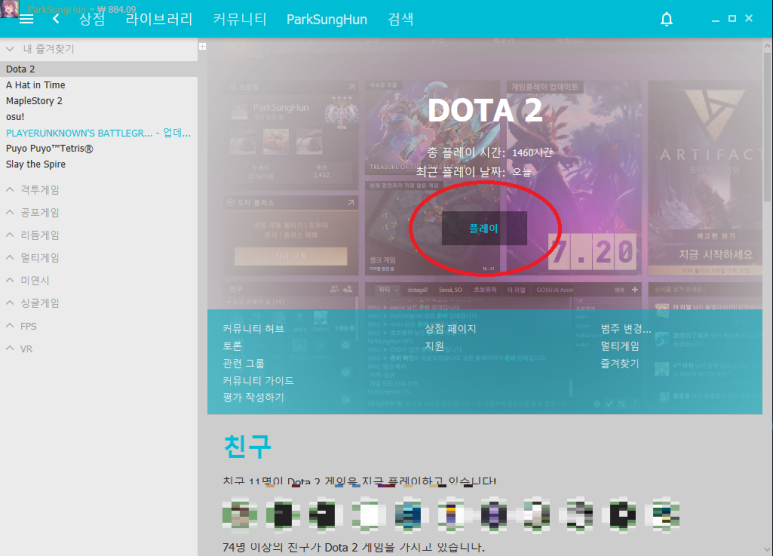The image size is (773, 556).
Task: Open the 커뮤니티 tab
Action: [240, 19]
